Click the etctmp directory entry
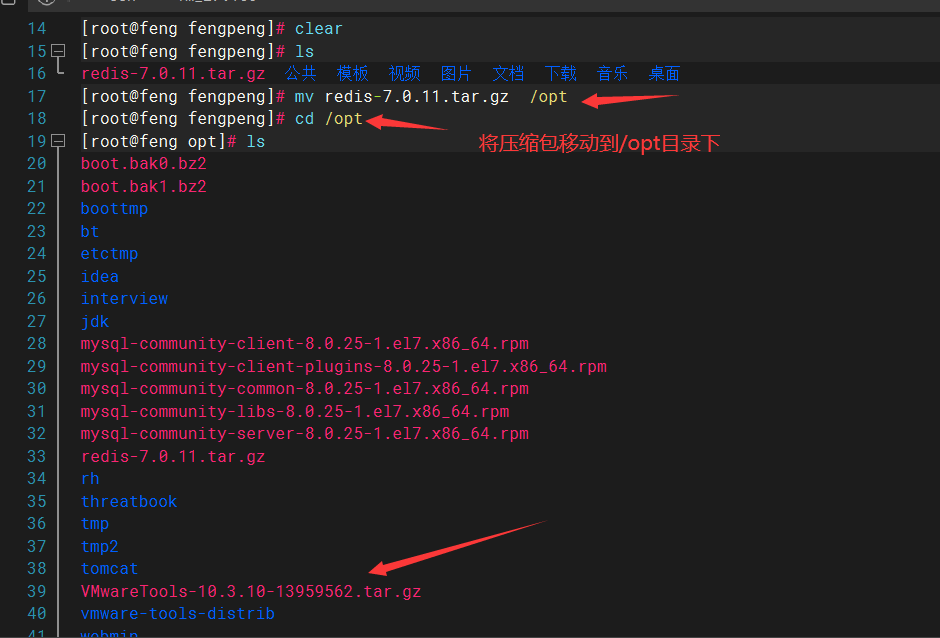 pyautogui.click(x=110, y=254)
